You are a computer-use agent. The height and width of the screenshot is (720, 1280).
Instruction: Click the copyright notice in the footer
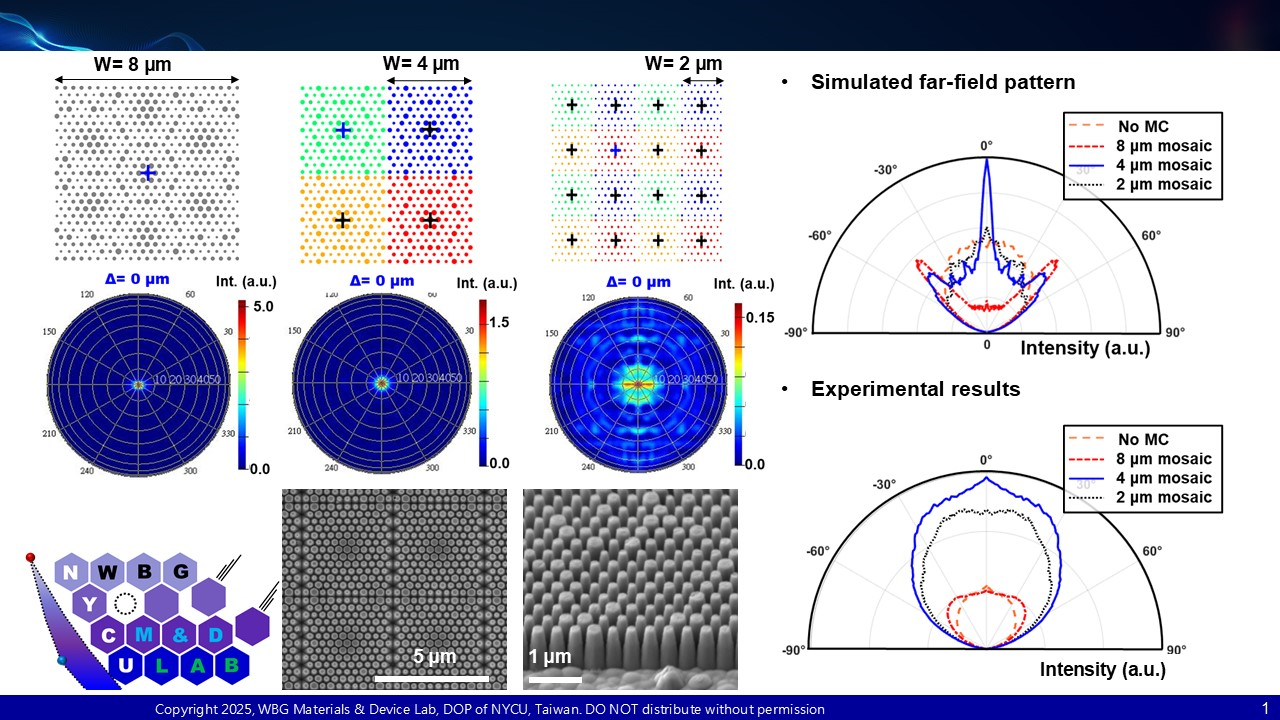tap(490, 709)
